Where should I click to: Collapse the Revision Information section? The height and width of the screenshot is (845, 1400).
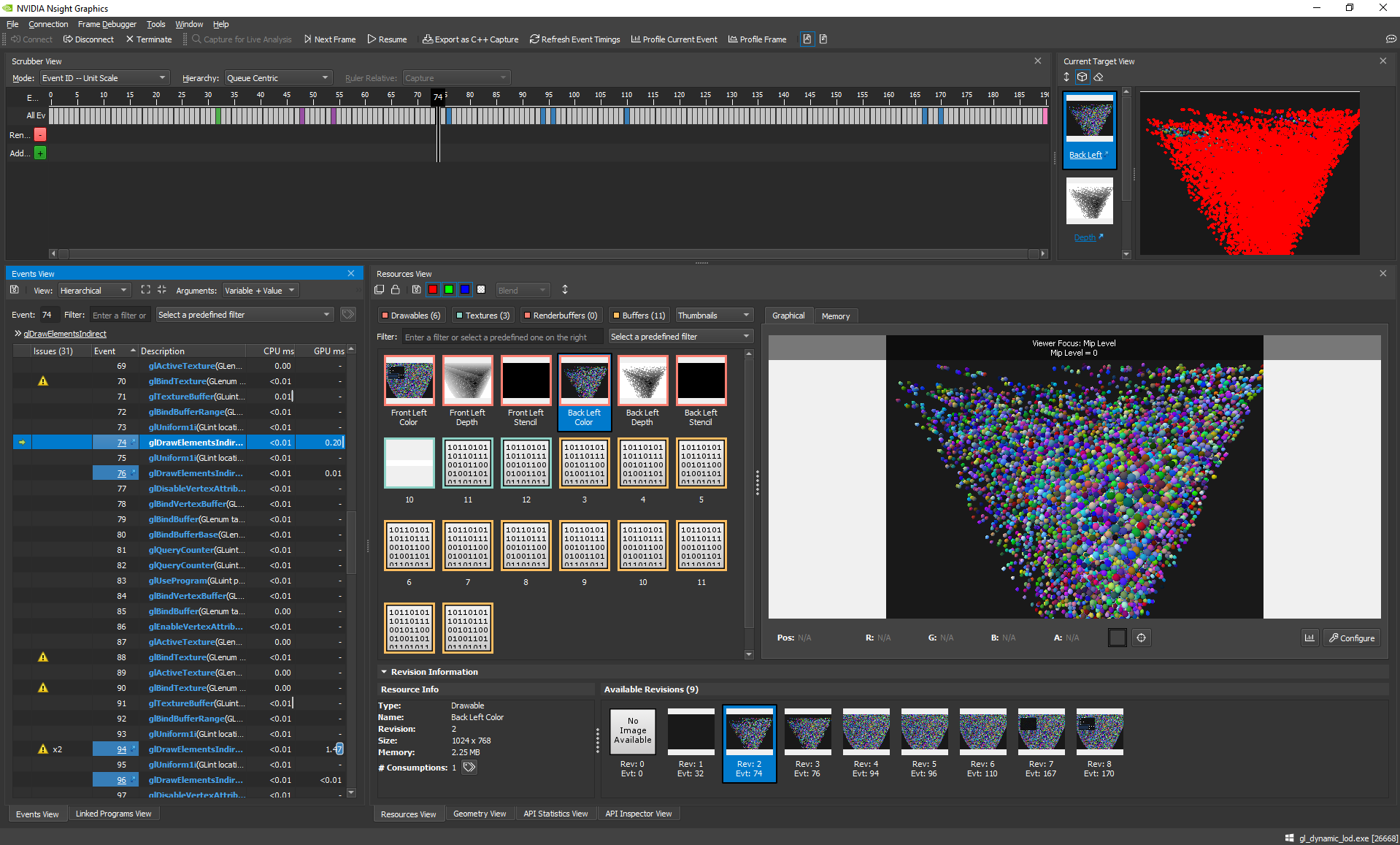point(385,672)
